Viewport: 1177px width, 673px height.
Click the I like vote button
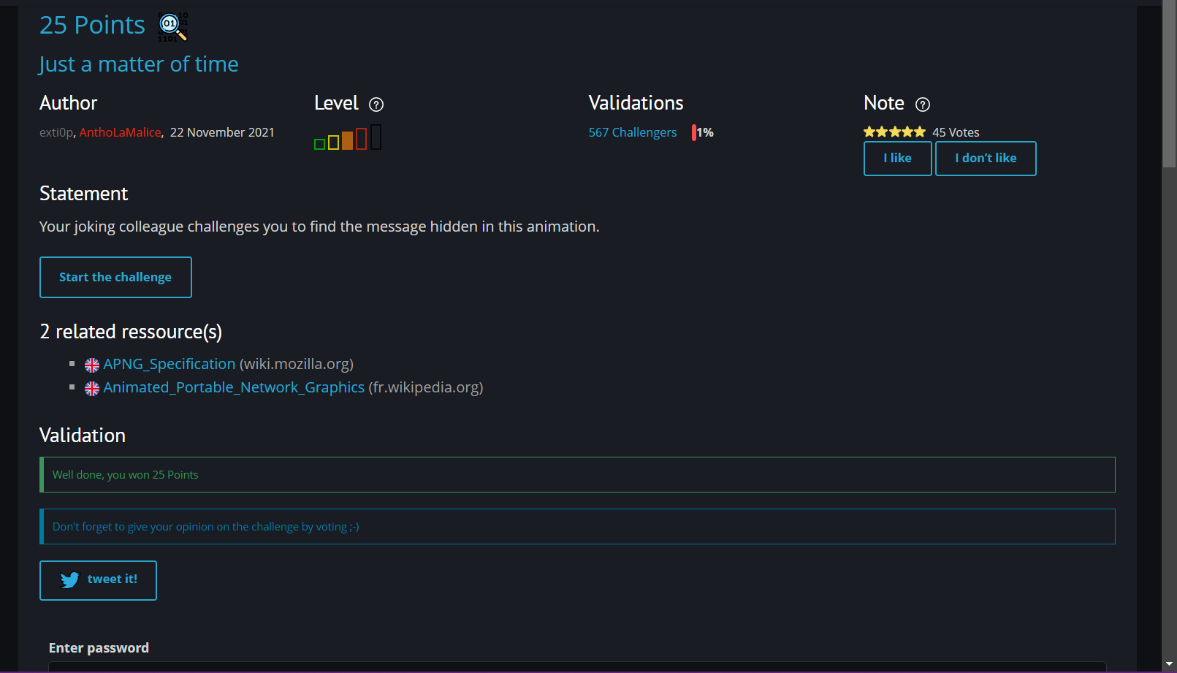coord(897,158)
